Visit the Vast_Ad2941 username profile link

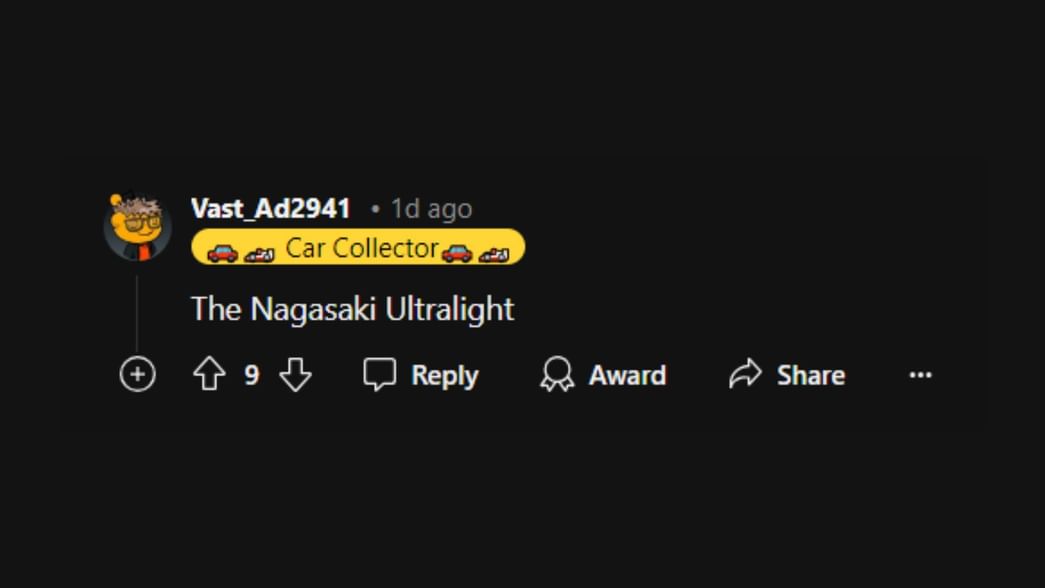tap(271, 209)
